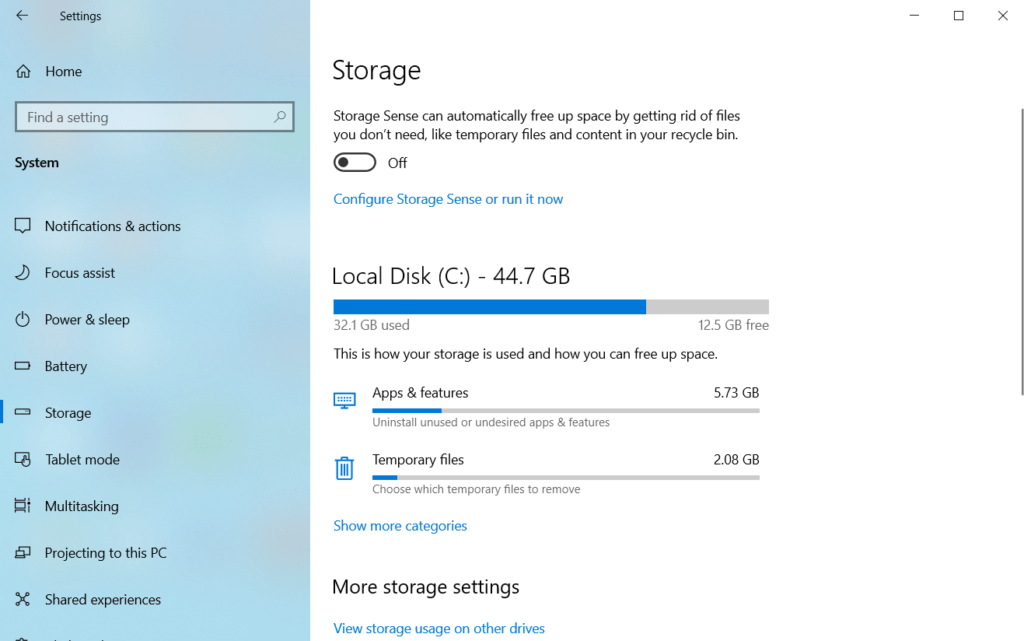
Task: Click the Power & sleep icon
Action: [x=23, y=319]
